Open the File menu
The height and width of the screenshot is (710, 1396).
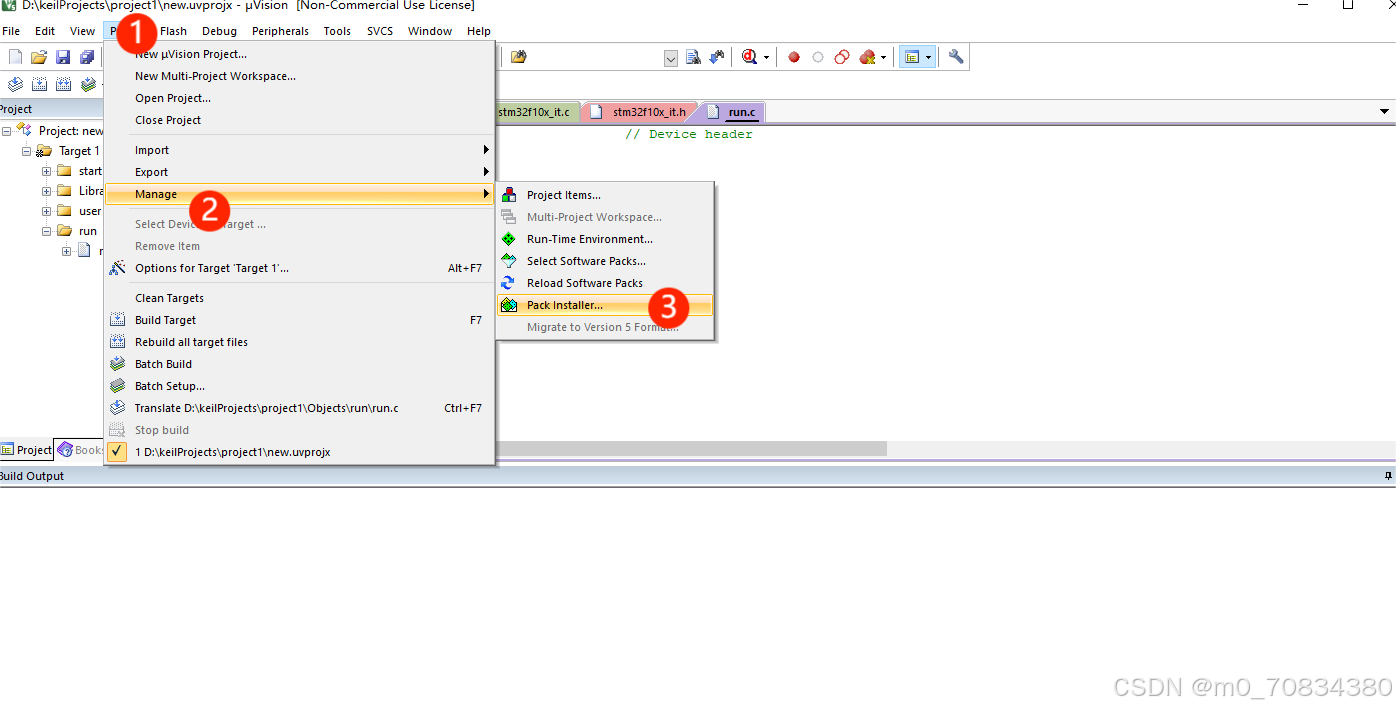11,31
